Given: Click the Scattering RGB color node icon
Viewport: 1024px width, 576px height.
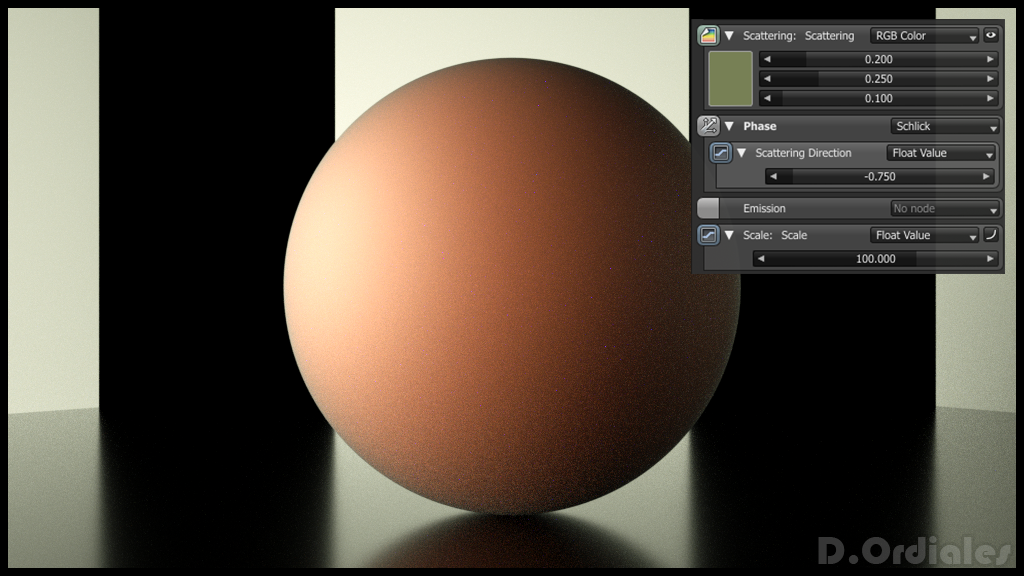Looking at the screenshot, I should pos(708,35).
